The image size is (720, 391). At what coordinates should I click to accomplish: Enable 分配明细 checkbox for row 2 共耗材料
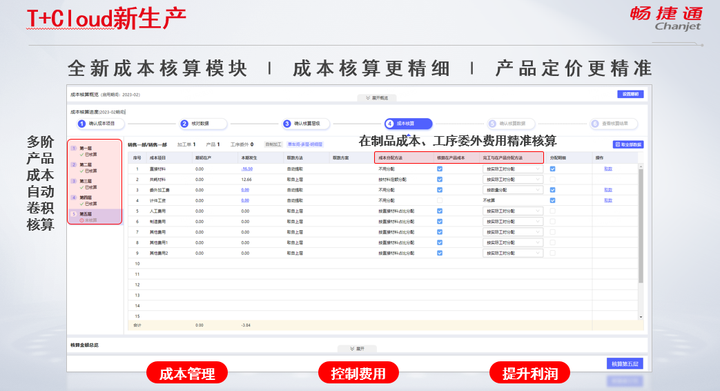[x=552, y=179]
